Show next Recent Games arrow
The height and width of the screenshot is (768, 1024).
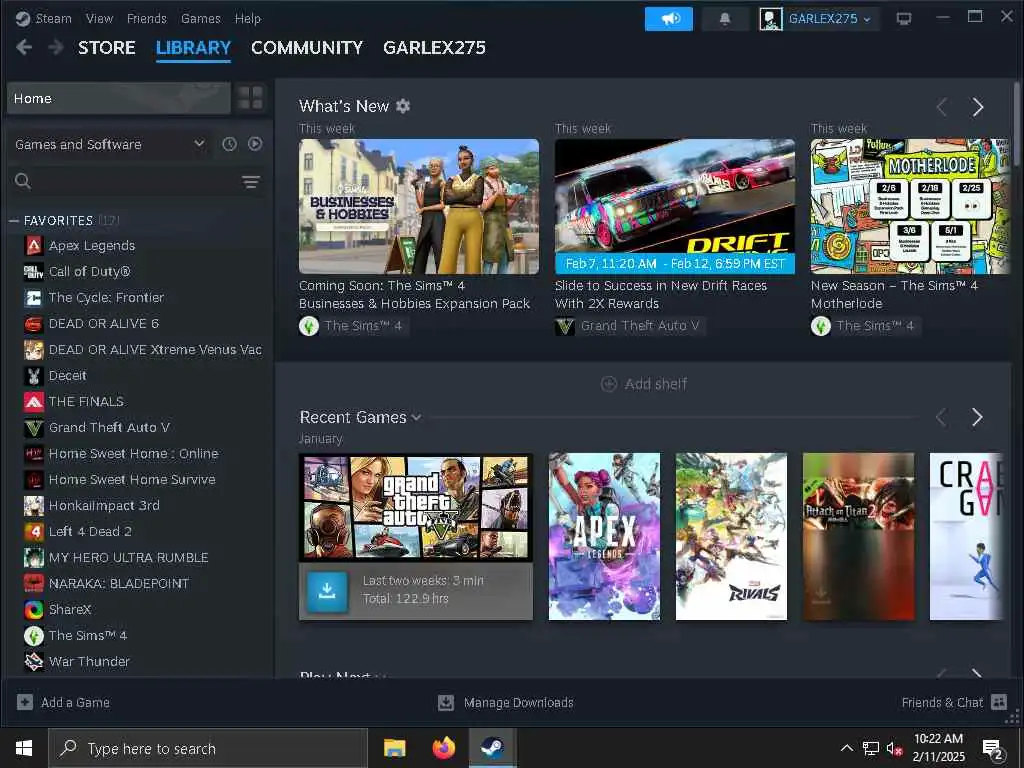point(977,417)
